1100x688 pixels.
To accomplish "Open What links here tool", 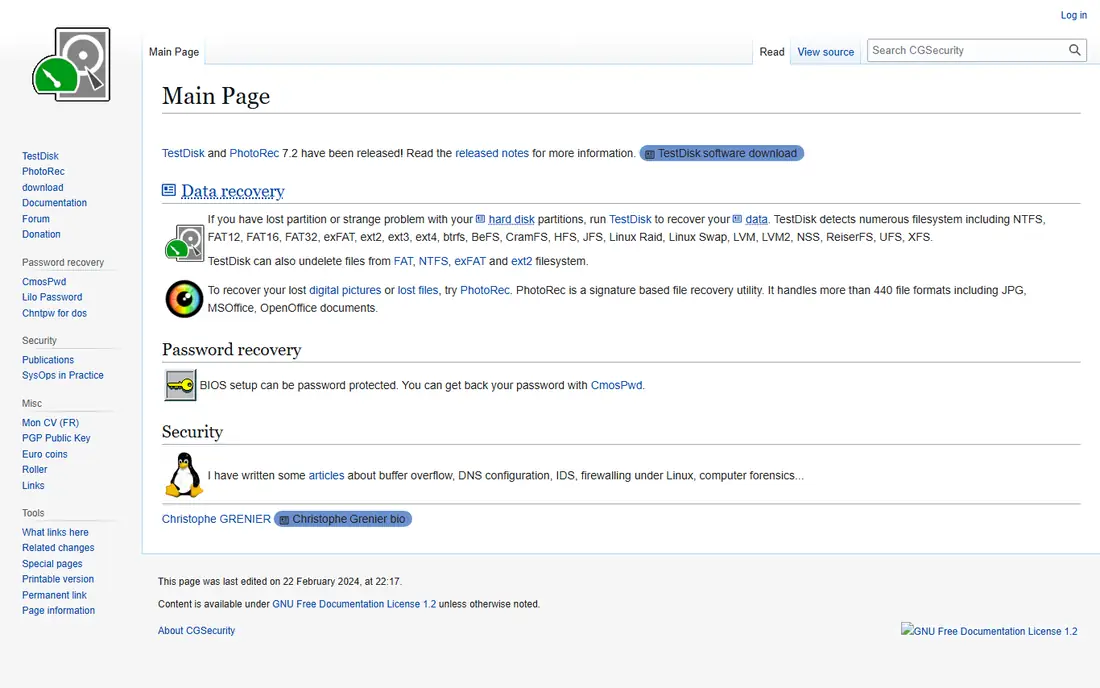I will [x=55, y=532].
